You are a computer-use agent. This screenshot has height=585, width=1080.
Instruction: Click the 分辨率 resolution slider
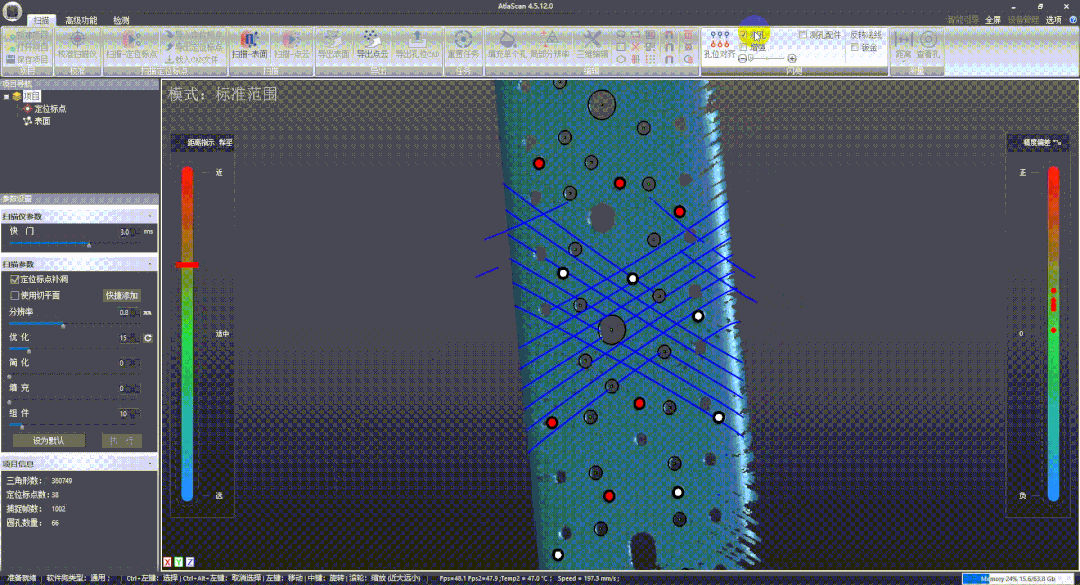[63, 324]
